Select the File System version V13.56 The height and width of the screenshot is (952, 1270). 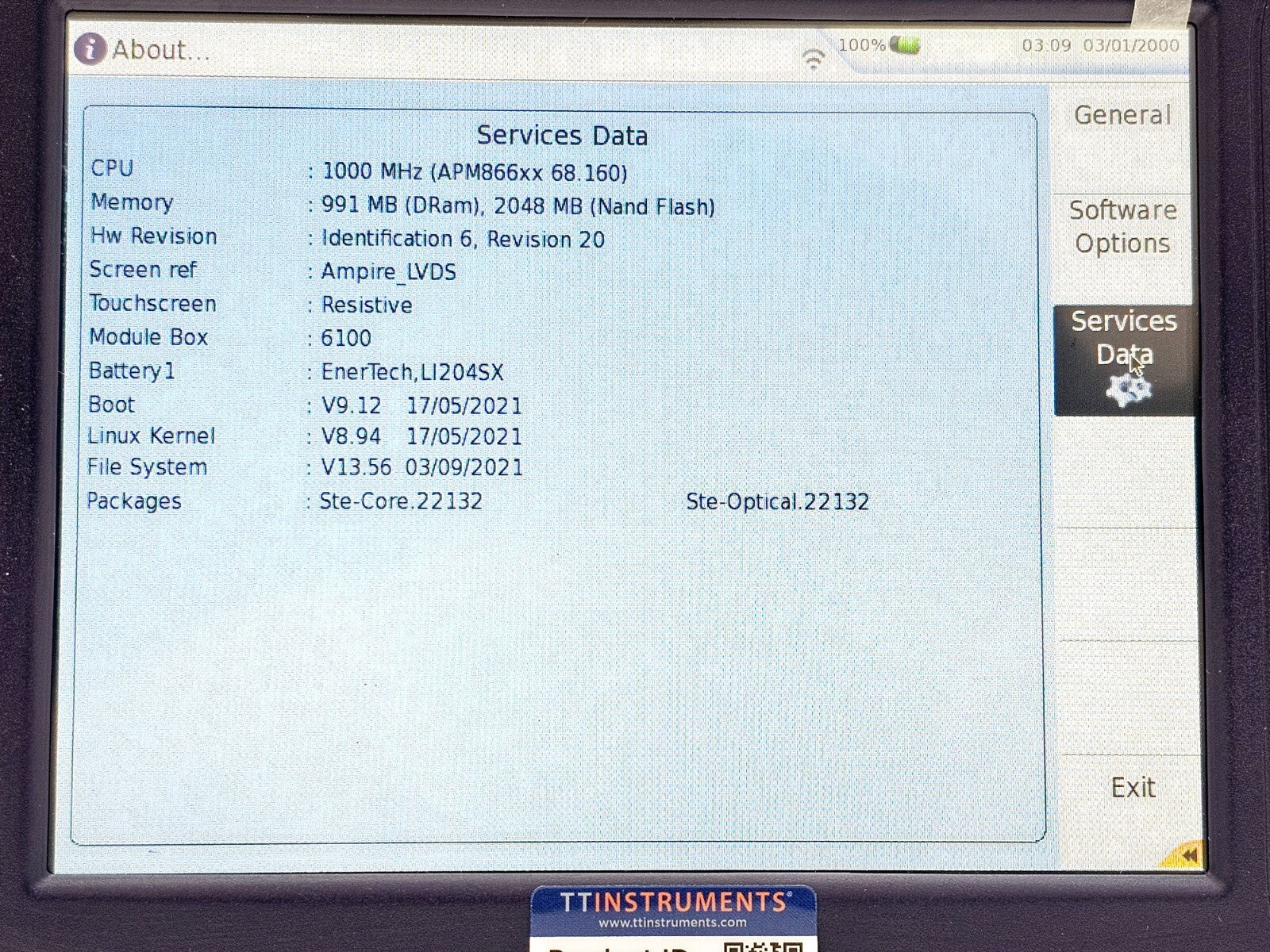click(x=356, y=467)
